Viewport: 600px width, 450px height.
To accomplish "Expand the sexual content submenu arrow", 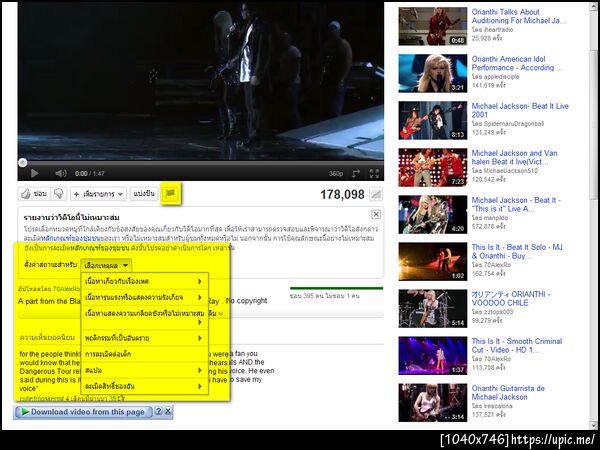I will pyautogui.click(x=200, y=281).
